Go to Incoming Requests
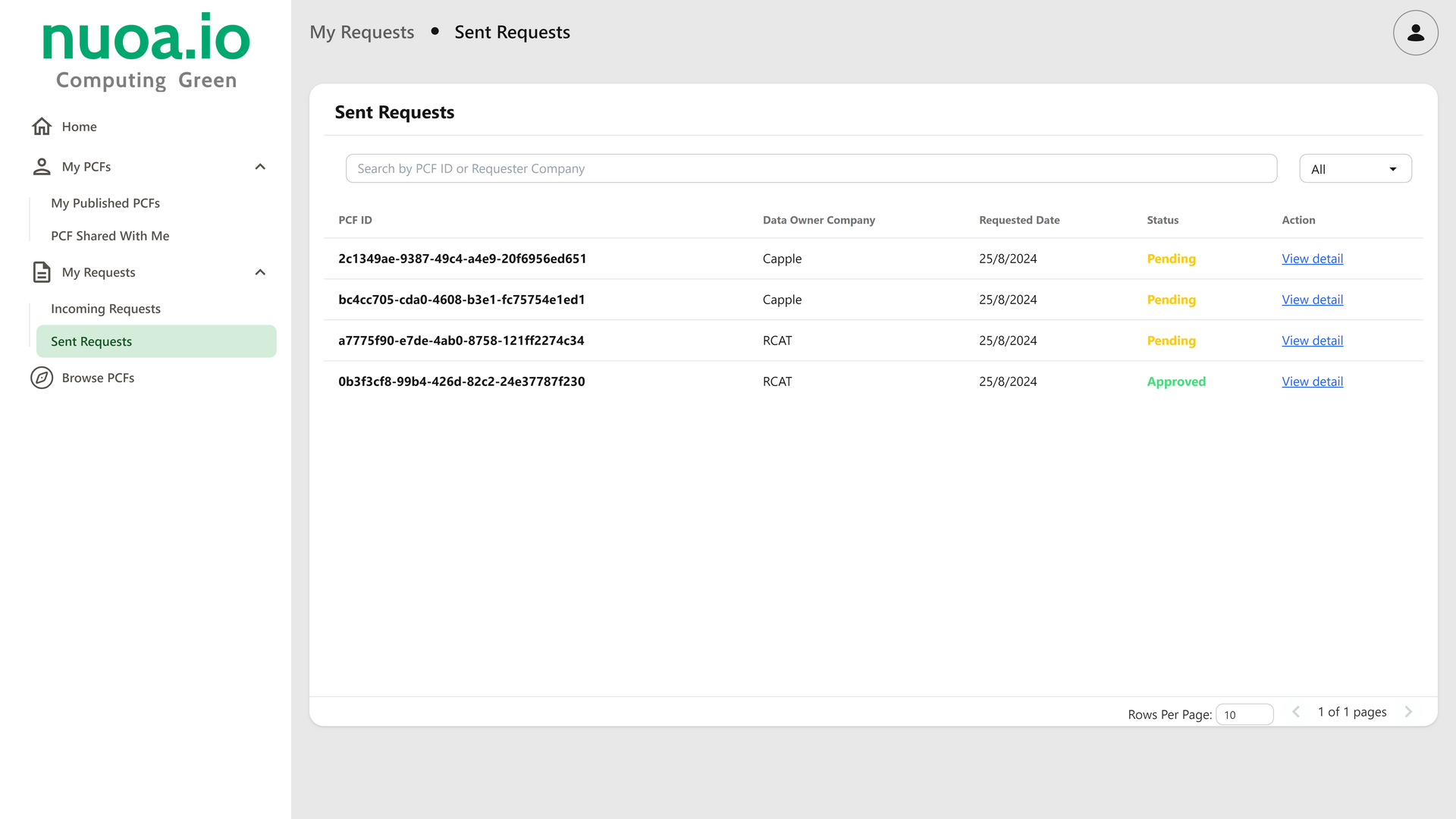 (x=105, y=309)
